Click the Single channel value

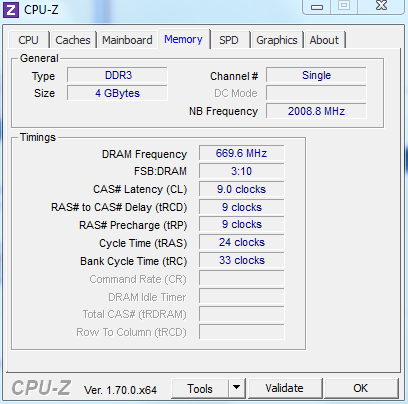[x=316, y=75]
